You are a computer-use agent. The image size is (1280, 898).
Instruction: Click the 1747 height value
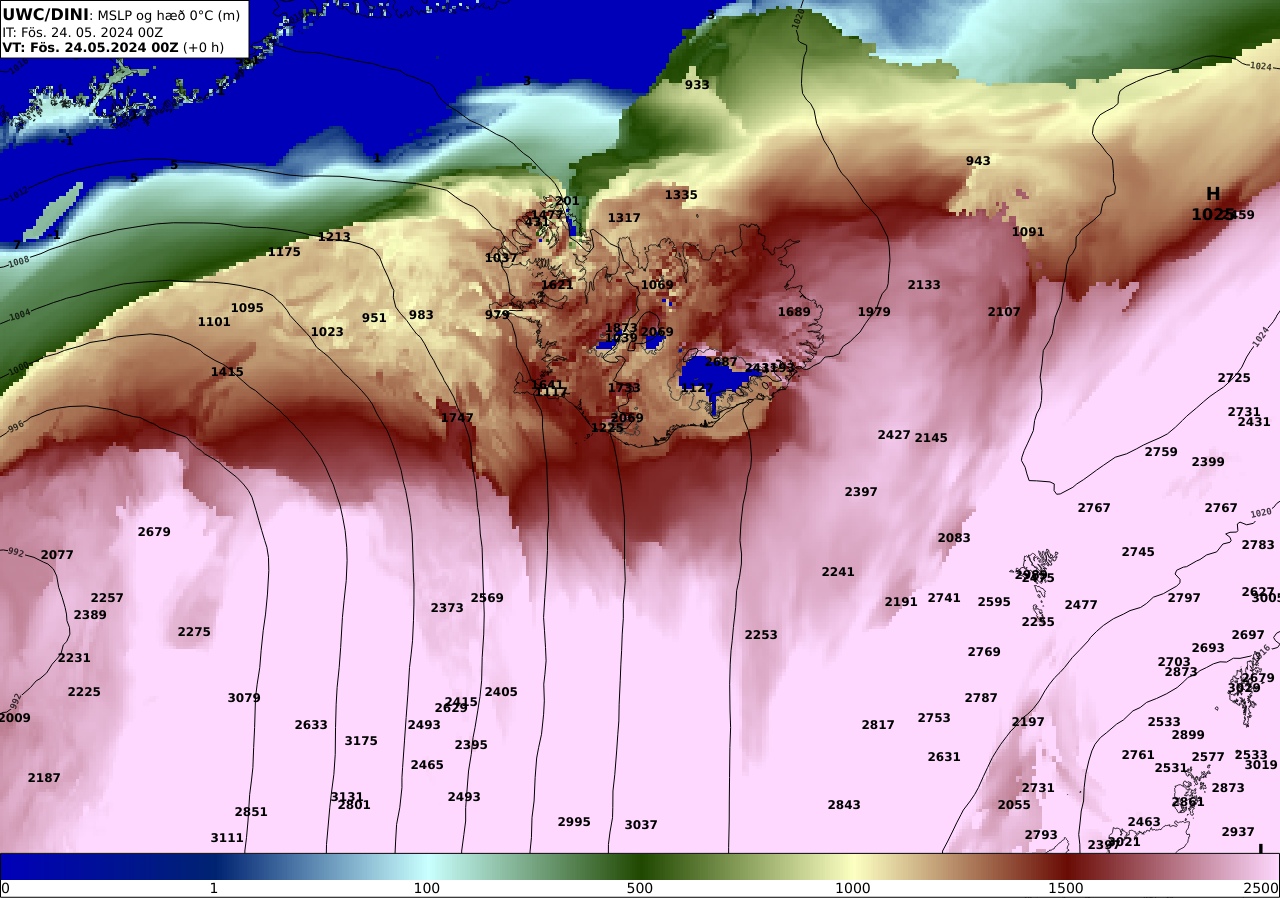457,418
